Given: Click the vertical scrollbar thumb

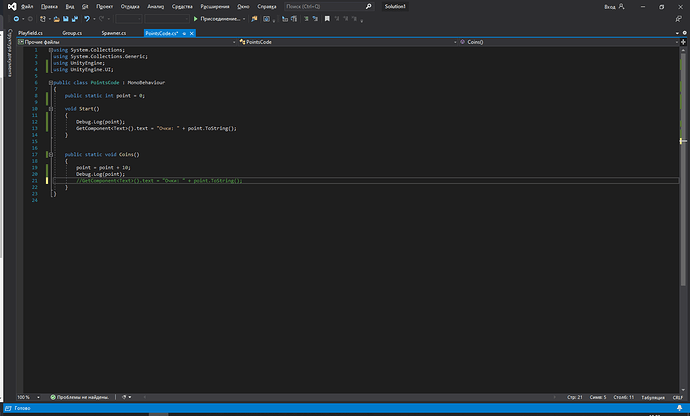Looking at the screenshot, I should click(x=683, y=167).
